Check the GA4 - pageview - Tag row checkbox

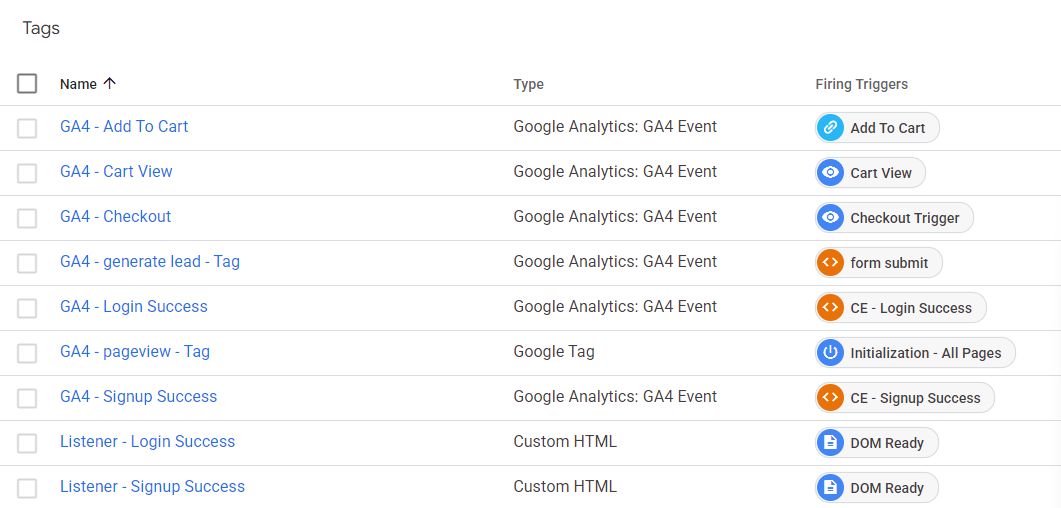pyautogui.click(x=27, y=353)
